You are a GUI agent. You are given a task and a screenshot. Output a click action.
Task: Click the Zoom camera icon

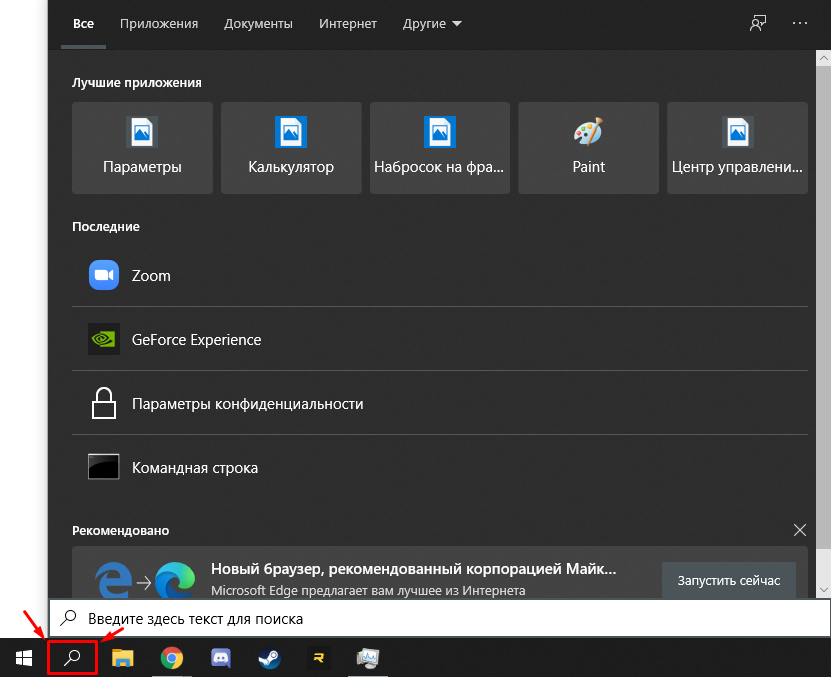(x=104, y=275)
